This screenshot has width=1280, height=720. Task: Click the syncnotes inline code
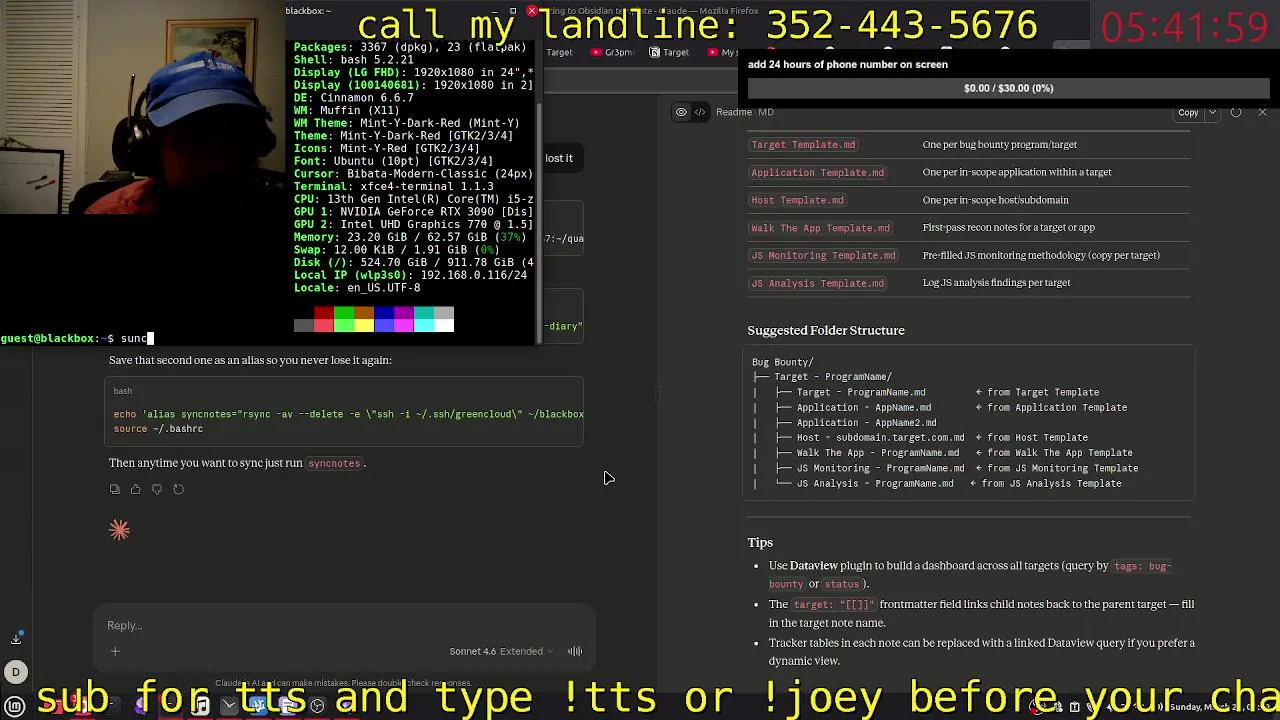[x=334, y=463]
